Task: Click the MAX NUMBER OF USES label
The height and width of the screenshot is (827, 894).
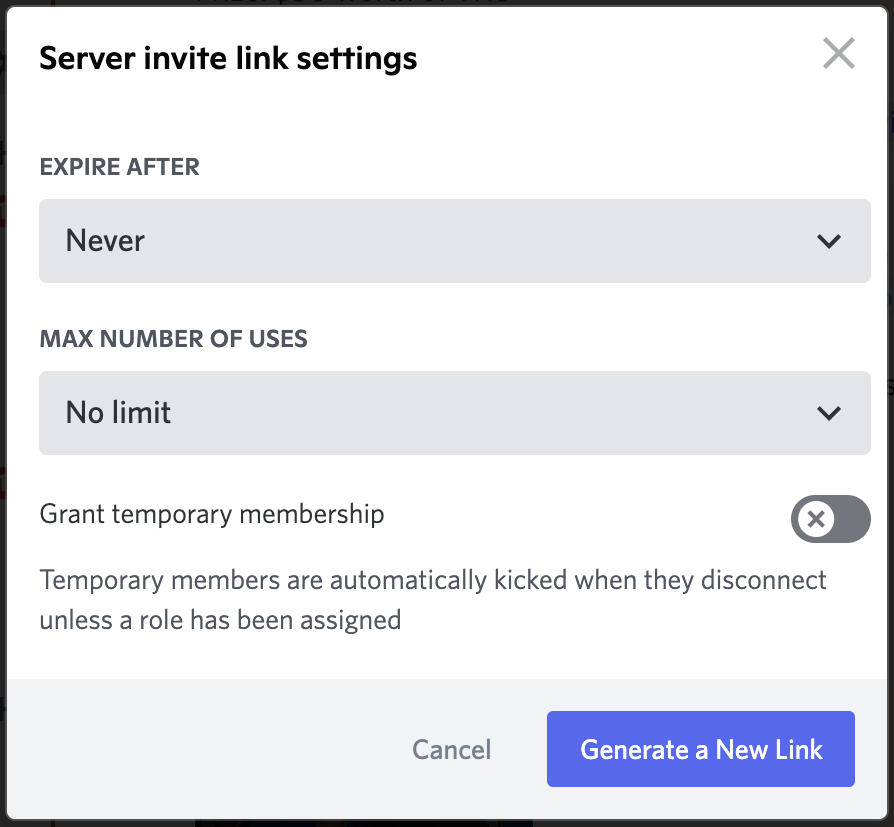Action: pyautogui.click(x=173, y=339)
